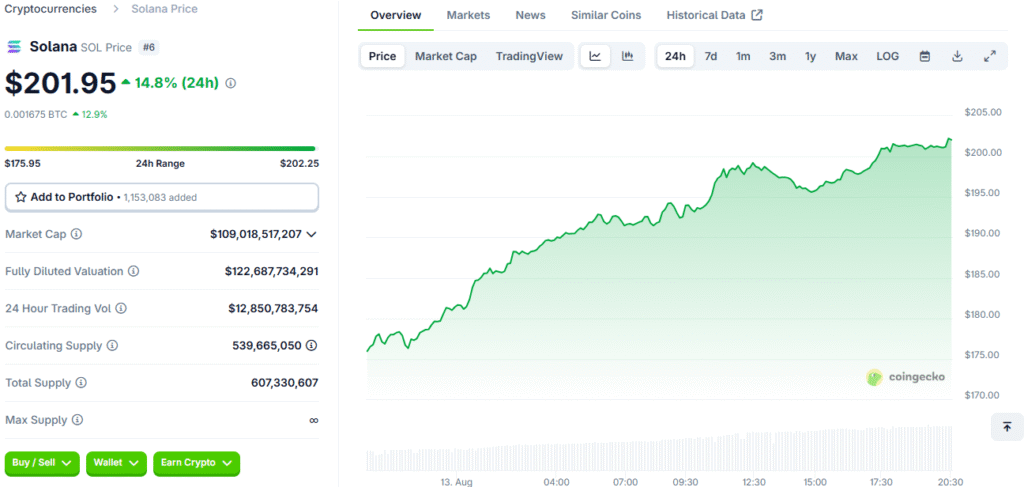This screenshot has width=1024, height=487.
Task: Click info icon next to Market Cap
Action: (x=76, y=234)
